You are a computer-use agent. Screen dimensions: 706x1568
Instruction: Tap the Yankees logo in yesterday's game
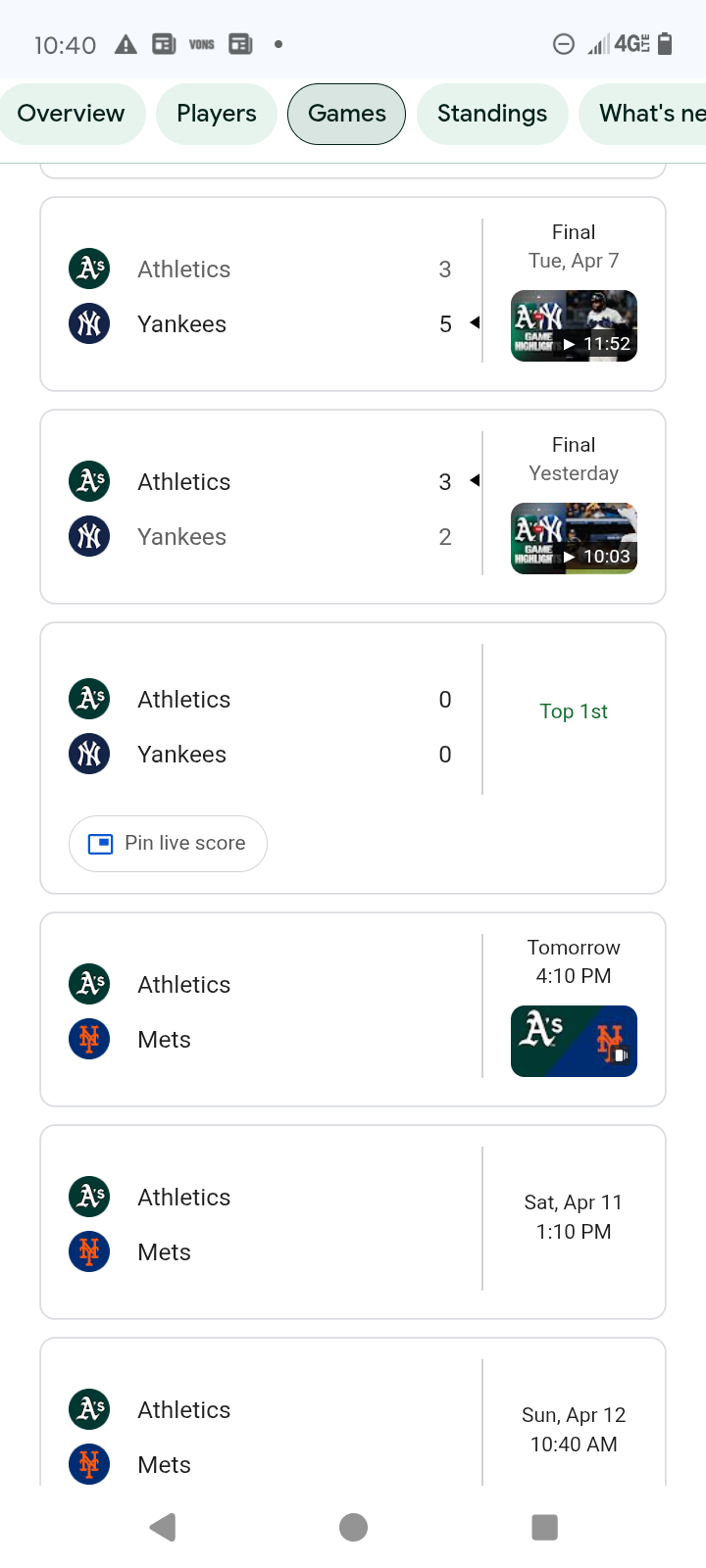[89, 536]
